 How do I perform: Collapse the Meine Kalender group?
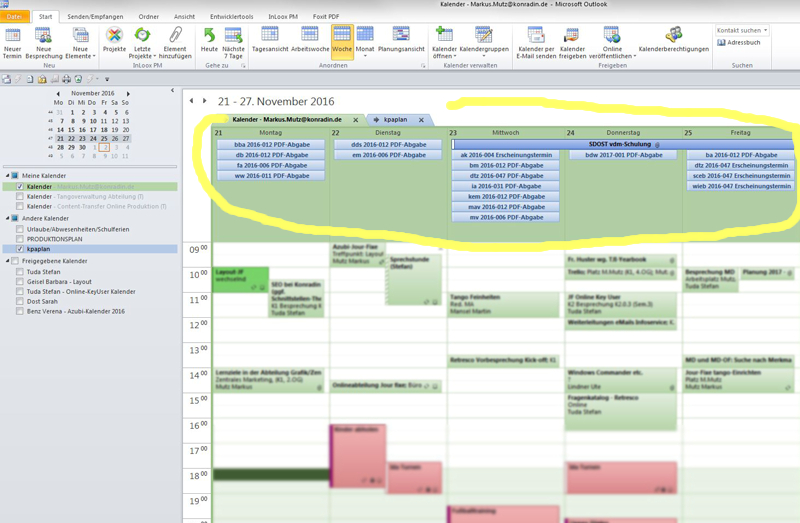(6, 176)
